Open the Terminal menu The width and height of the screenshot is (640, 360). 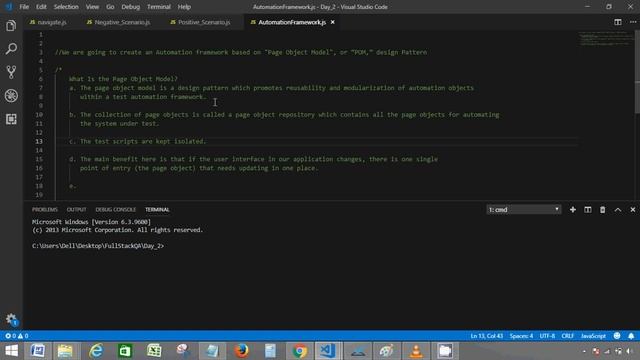[x=159, y=7]
